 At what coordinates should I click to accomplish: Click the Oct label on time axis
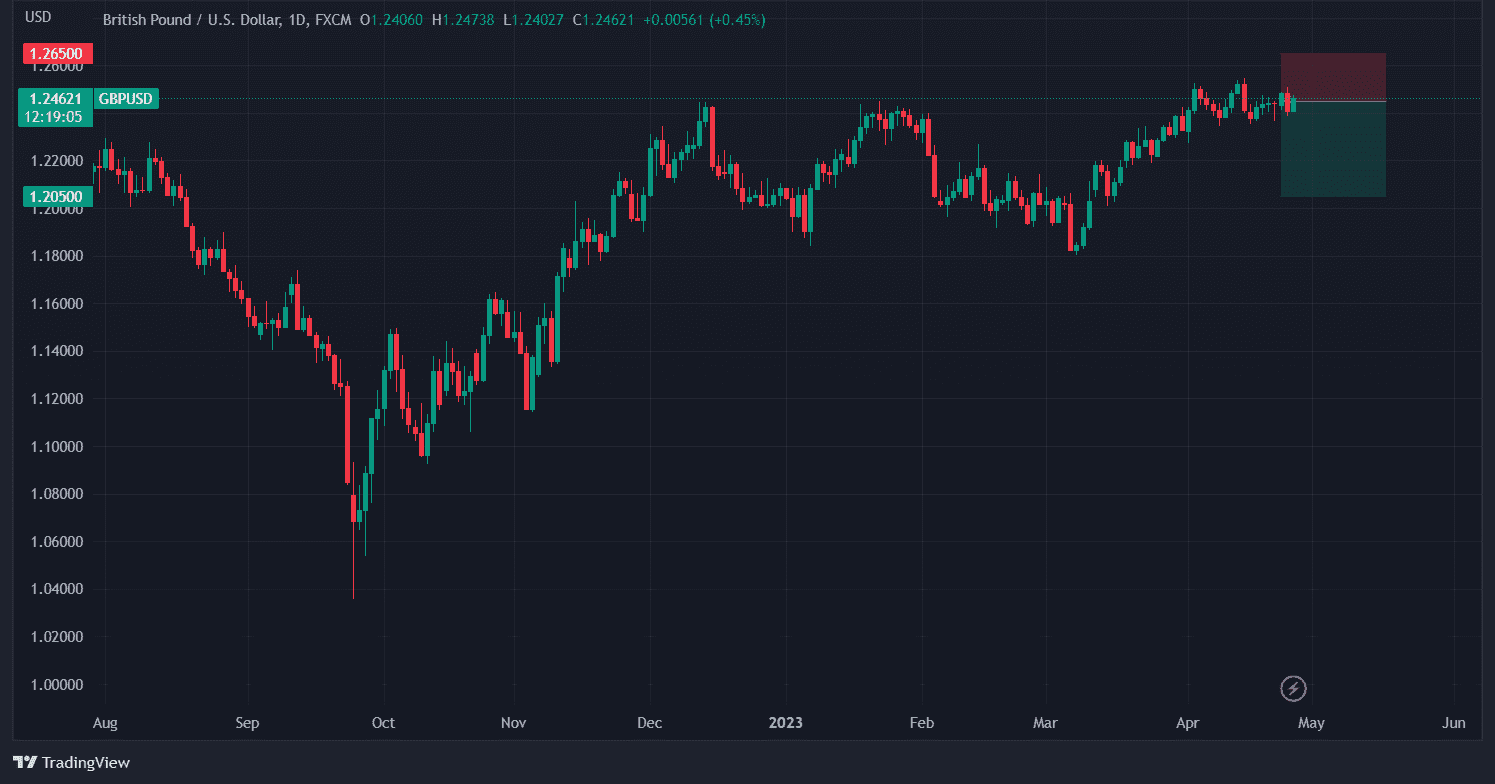(383, 723)
